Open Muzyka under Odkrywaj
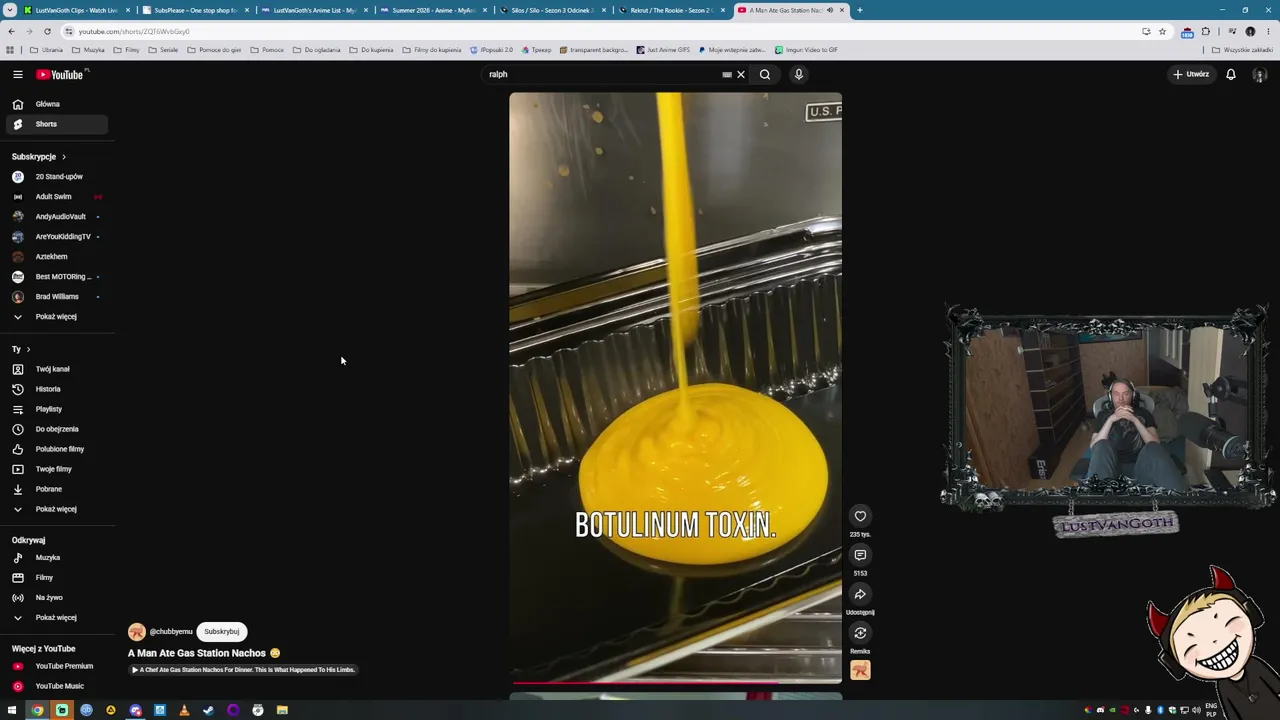The image size is (1280, 720). (x=55, y=558)
